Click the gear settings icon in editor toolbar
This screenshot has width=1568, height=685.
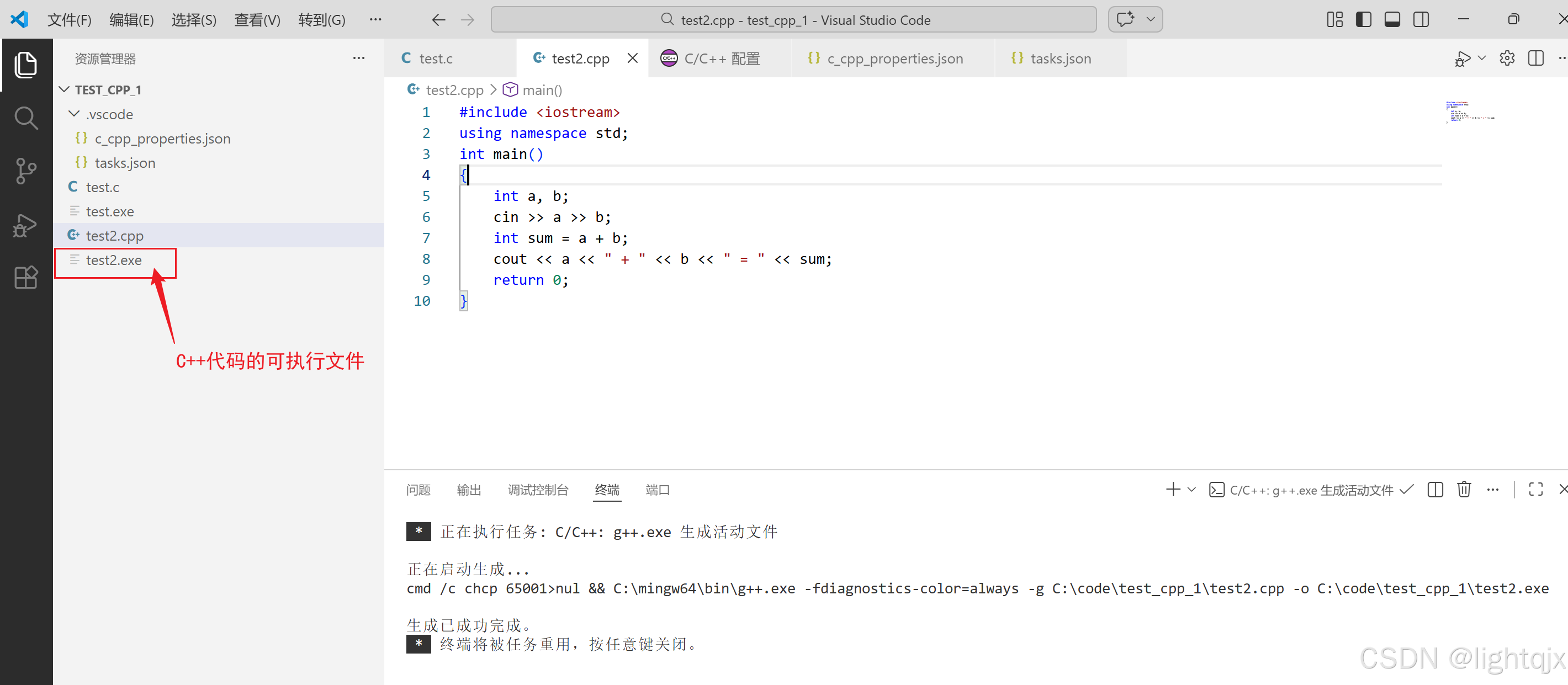1507,59
